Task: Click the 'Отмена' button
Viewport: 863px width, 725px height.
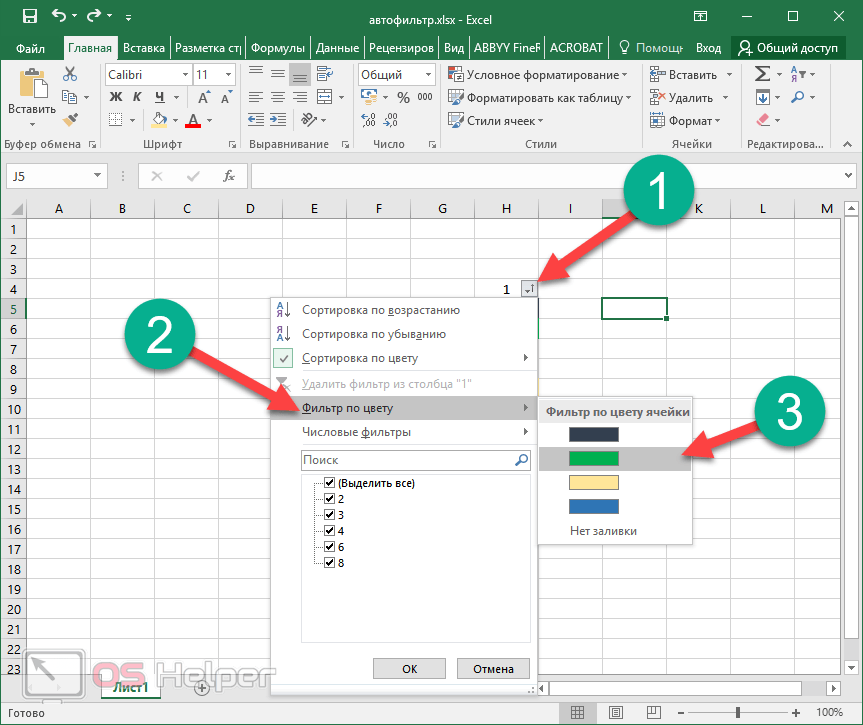Action: click(492, 669)
